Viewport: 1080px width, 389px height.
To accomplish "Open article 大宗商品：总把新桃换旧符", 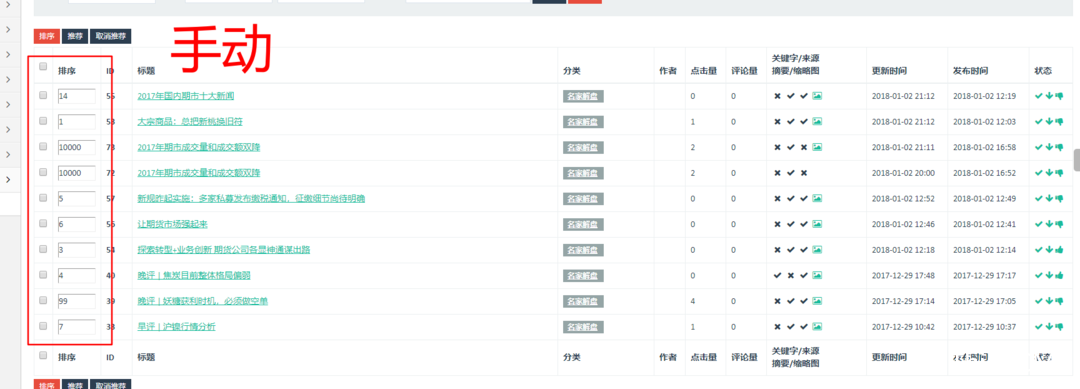I will pyautogui.click(x=189, y=121).
